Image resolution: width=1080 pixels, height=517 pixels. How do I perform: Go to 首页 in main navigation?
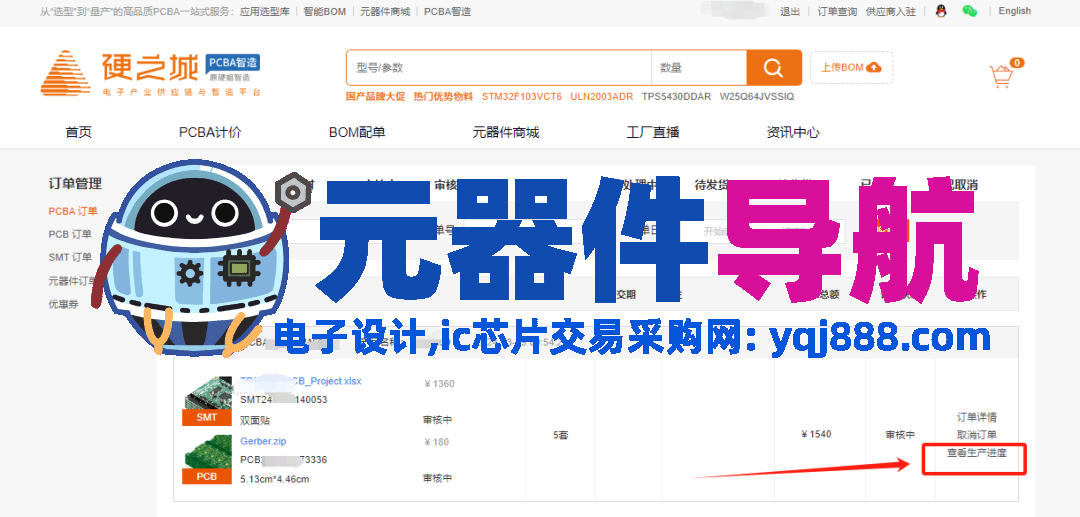click(79, 132)
